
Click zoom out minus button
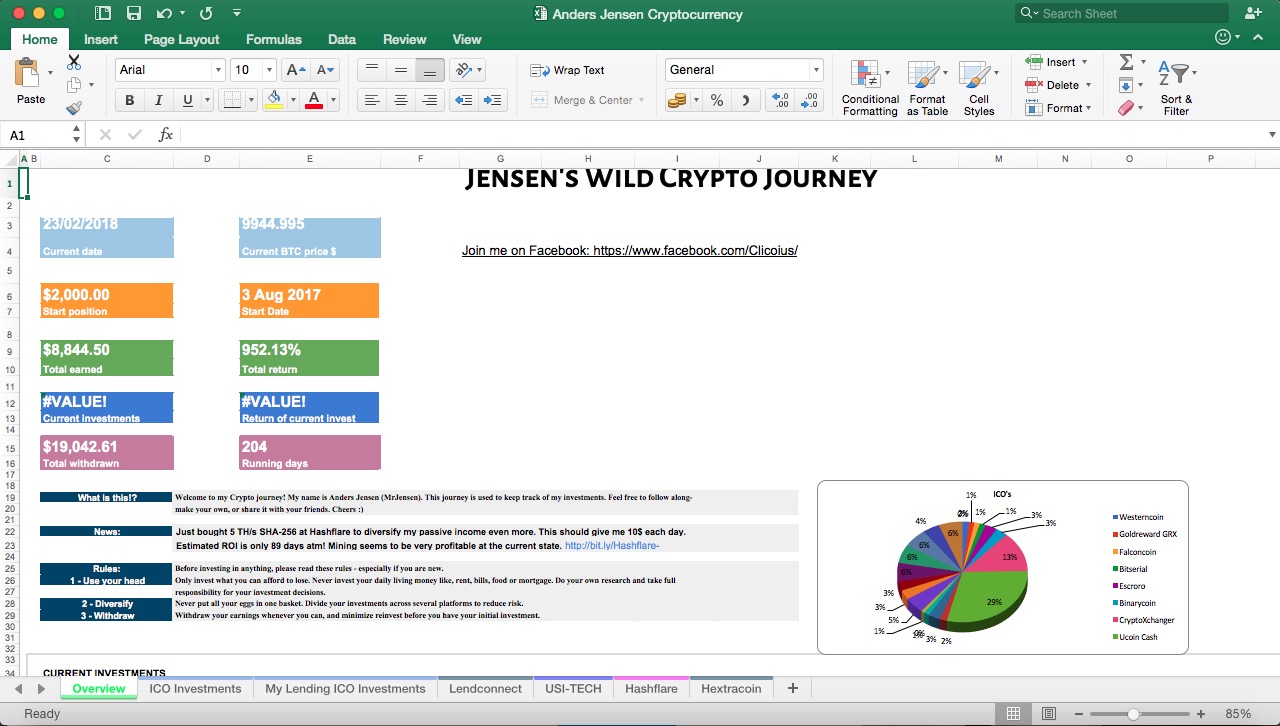pos(1080,714)
